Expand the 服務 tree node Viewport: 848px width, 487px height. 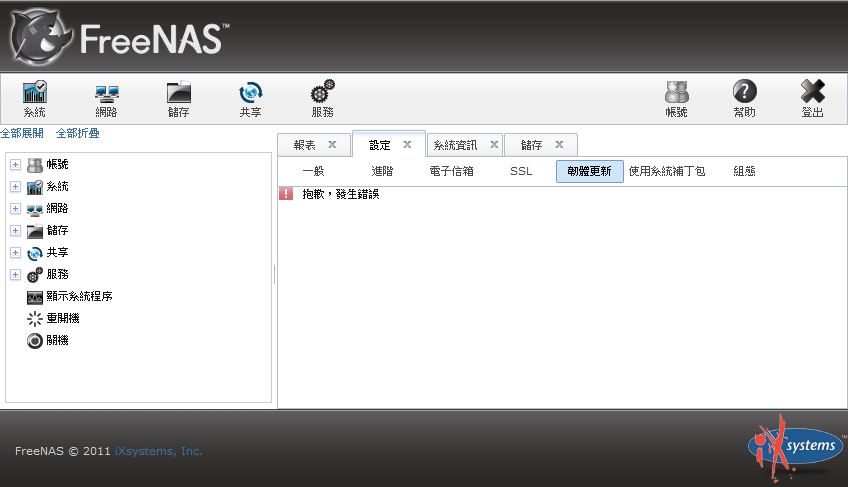[15, 275]
